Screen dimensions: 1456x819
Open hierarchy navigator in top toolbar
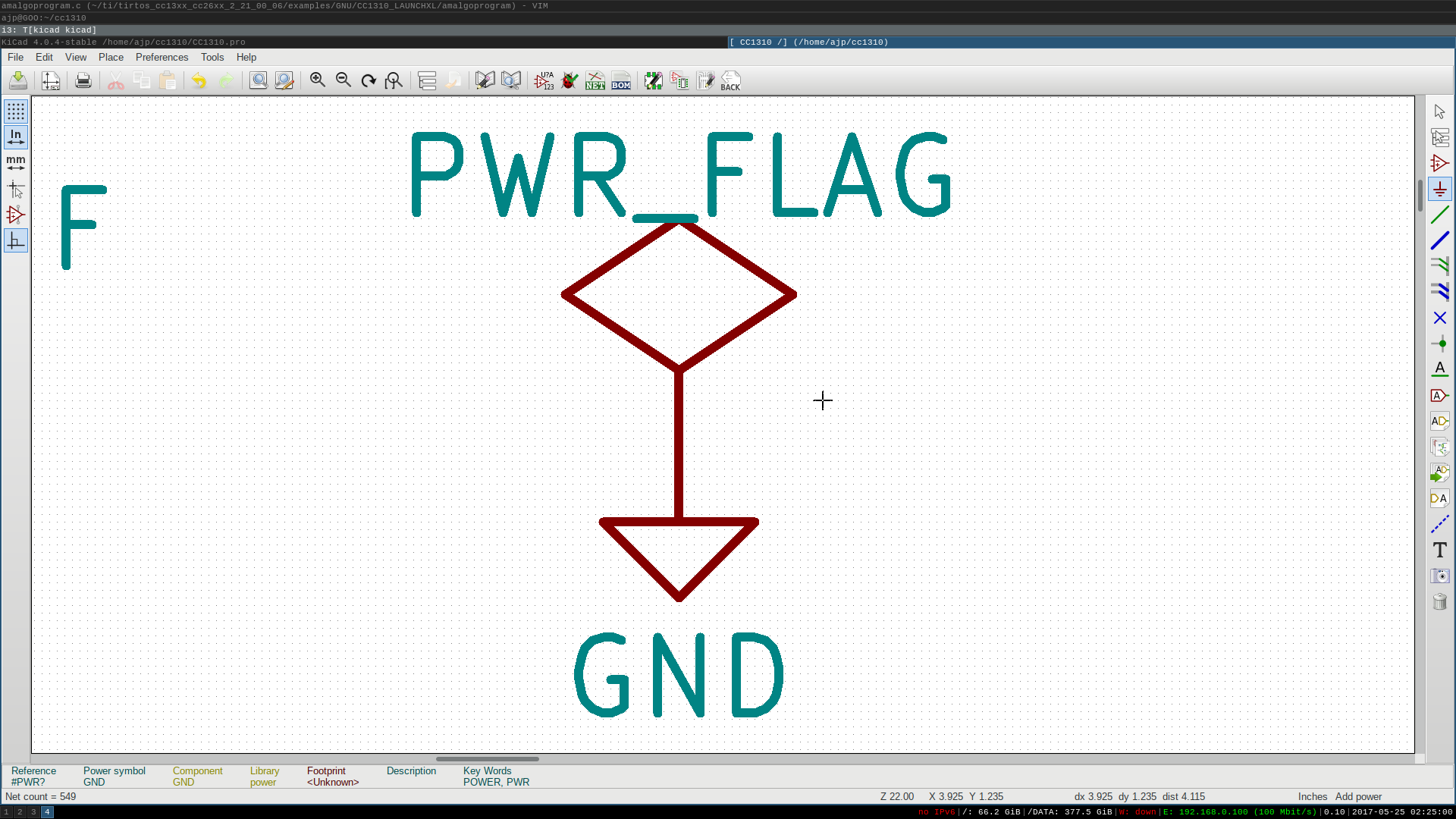pyautogui.click(x=427, y=80)
